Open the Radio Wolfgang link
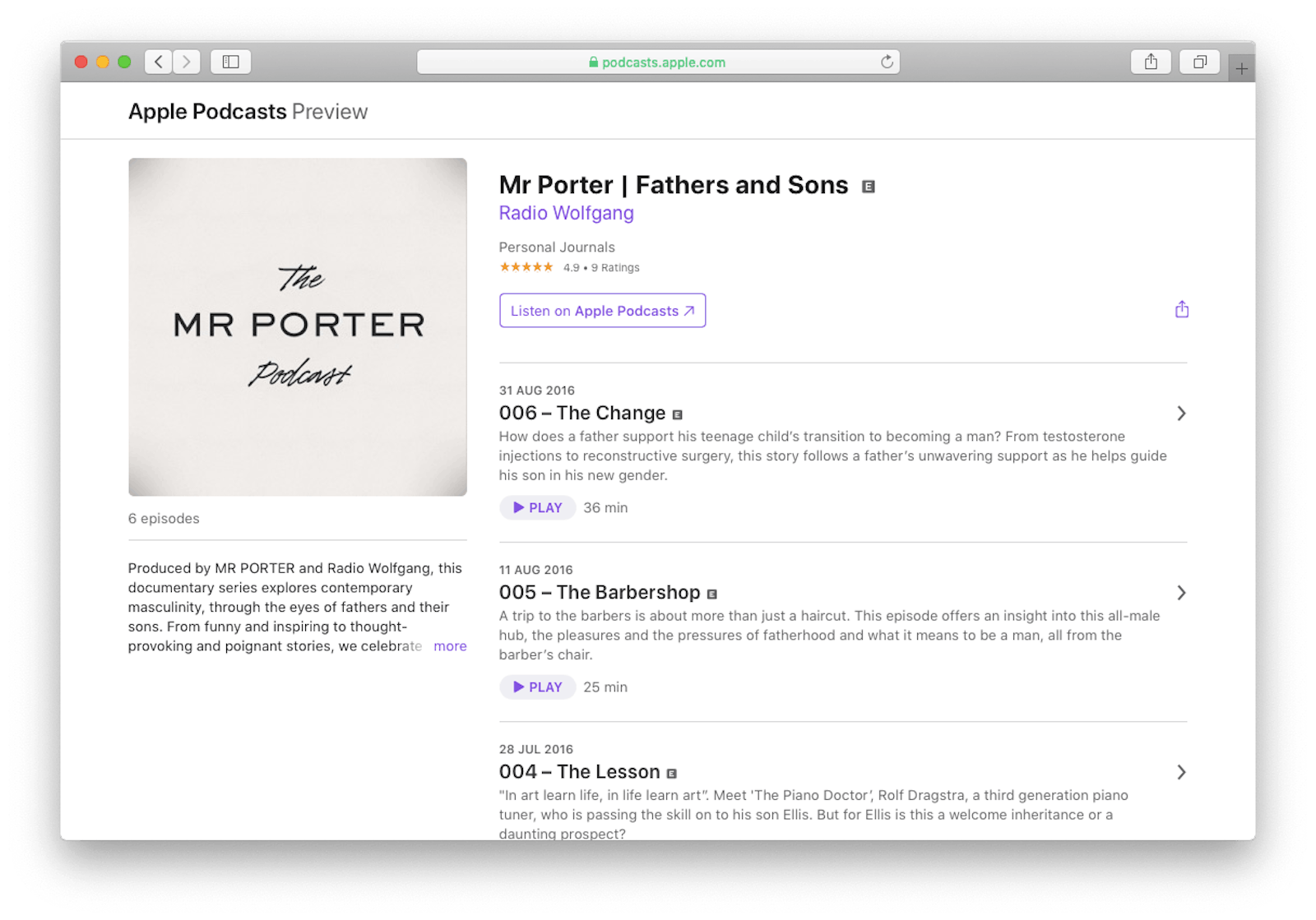This screenshot has height=920, width=1316. (566, 213)
